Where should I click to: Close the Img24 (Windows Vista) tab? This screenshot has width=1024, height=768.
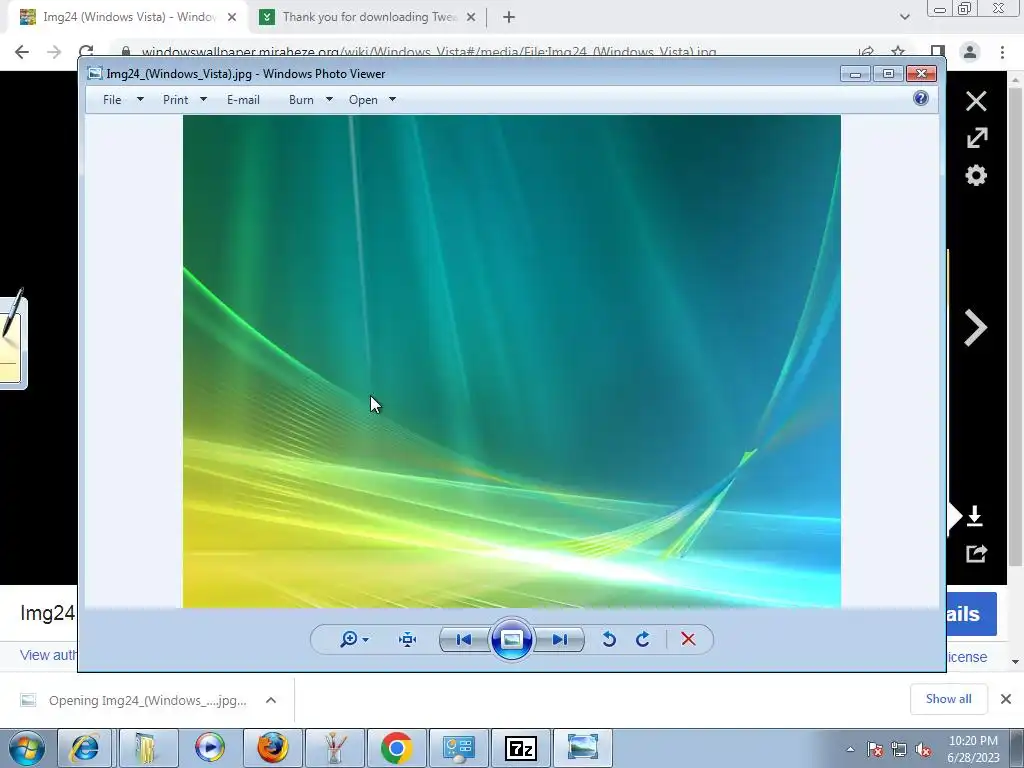[232, 17]
